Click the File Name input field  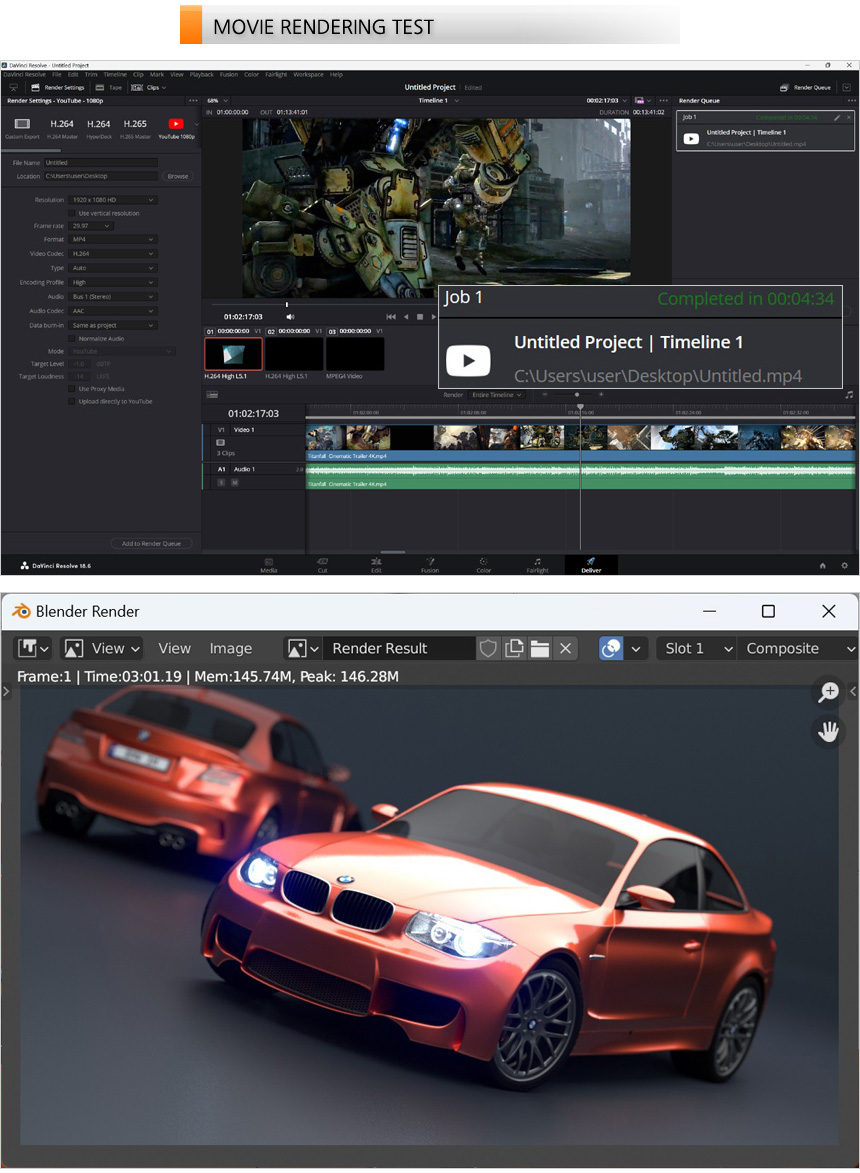point(101,162)
